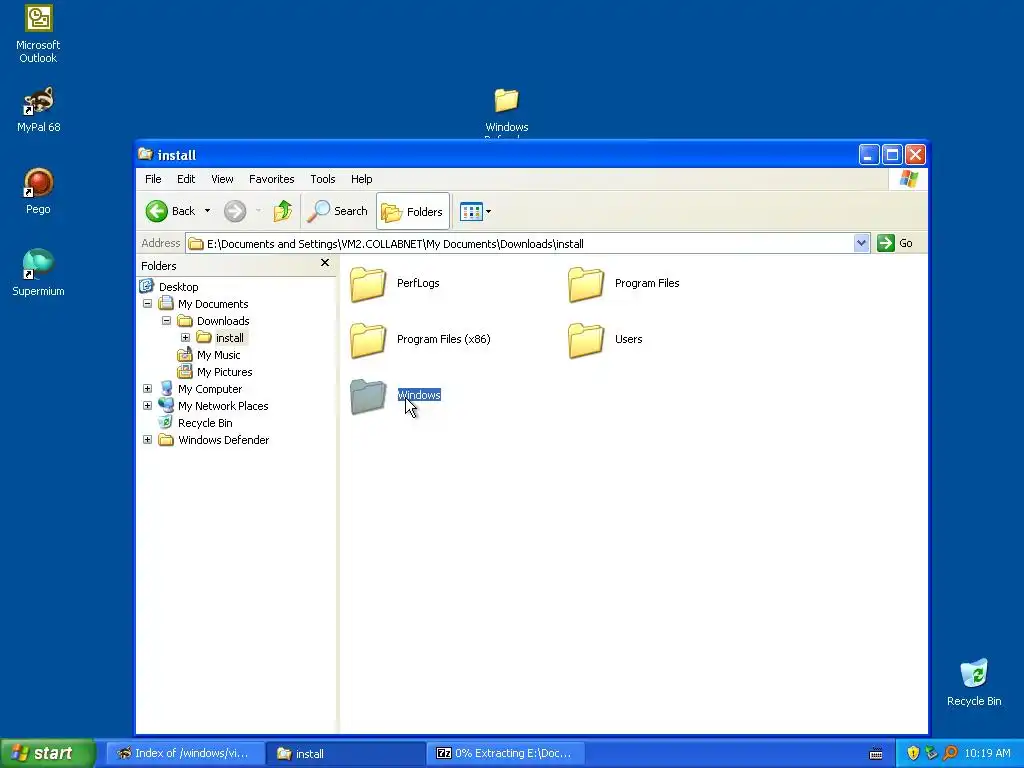Image resolution: width=1024 pixels, height=768 pixels.
Task: Click the Windows flag logo in the menu bar
Action: (908, 179)
